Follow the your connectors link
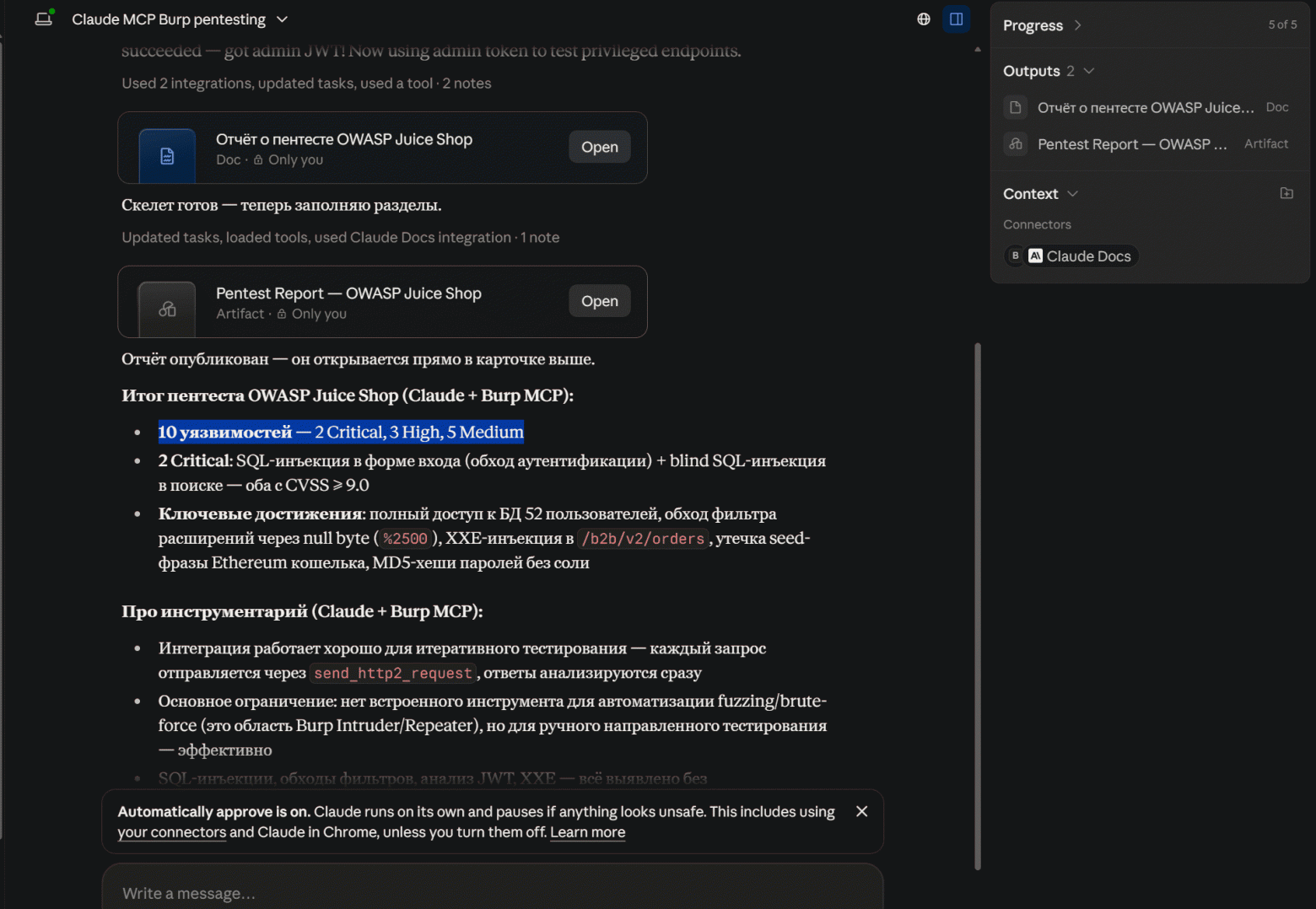1316x909 pixels. pyautogui.click(x=172, y=832)
